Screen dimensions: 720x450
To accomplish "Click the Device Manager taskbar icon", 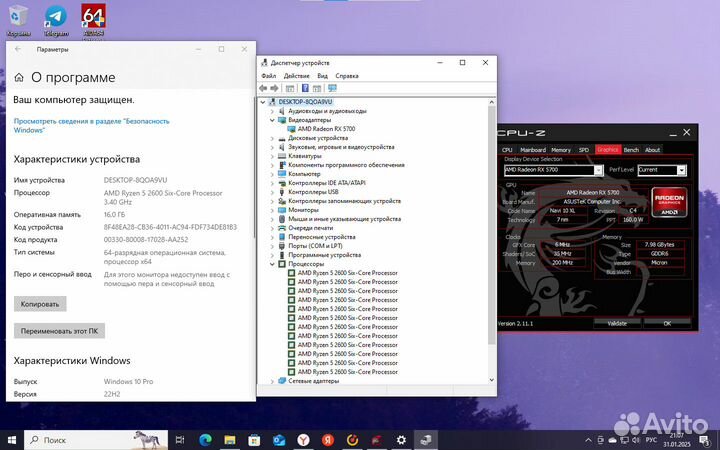I will [426, 440].
